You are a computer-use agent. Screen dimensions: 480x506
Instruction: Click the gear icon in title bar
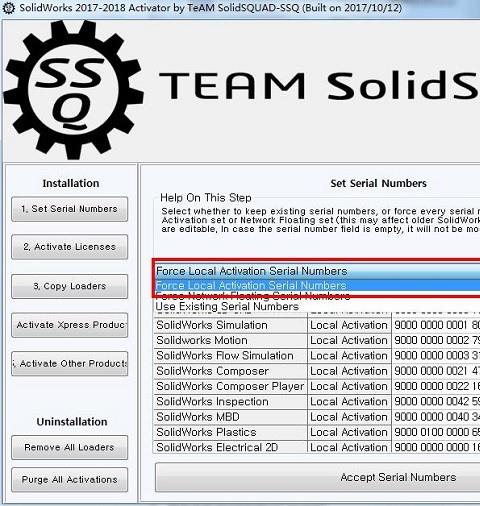[8, 7]
